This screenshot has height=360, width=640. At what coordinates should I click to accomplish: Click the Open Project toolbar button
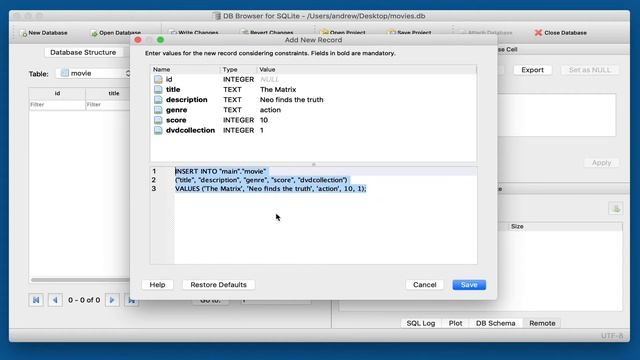pos(343,33)
